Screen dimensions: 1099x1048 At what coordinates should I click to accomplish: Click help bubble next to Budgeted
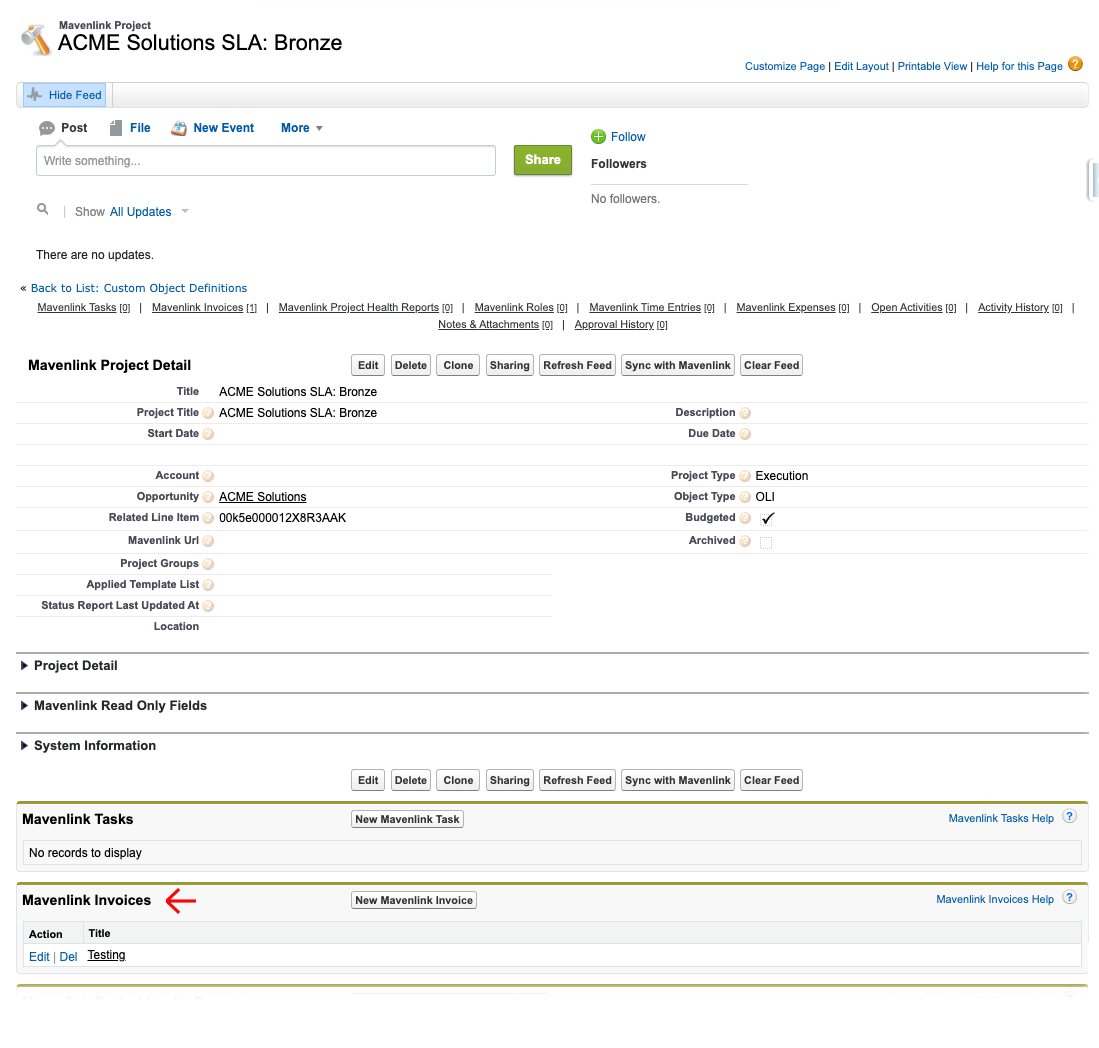point(745,519)
